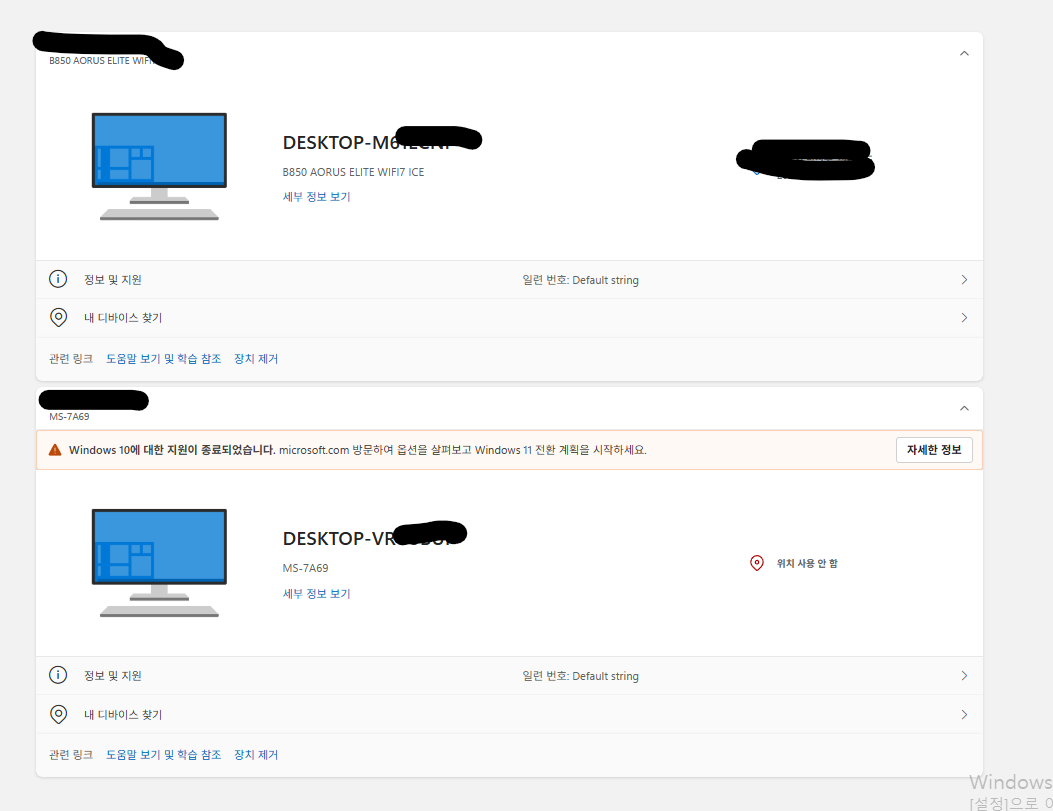Image resolution: width=1053 pixels, height=811 pixels.
Task: Expand 정보 및 지원 arrow in B850 AORUS card
Action: pyautogui.click(x=964, y=279)
